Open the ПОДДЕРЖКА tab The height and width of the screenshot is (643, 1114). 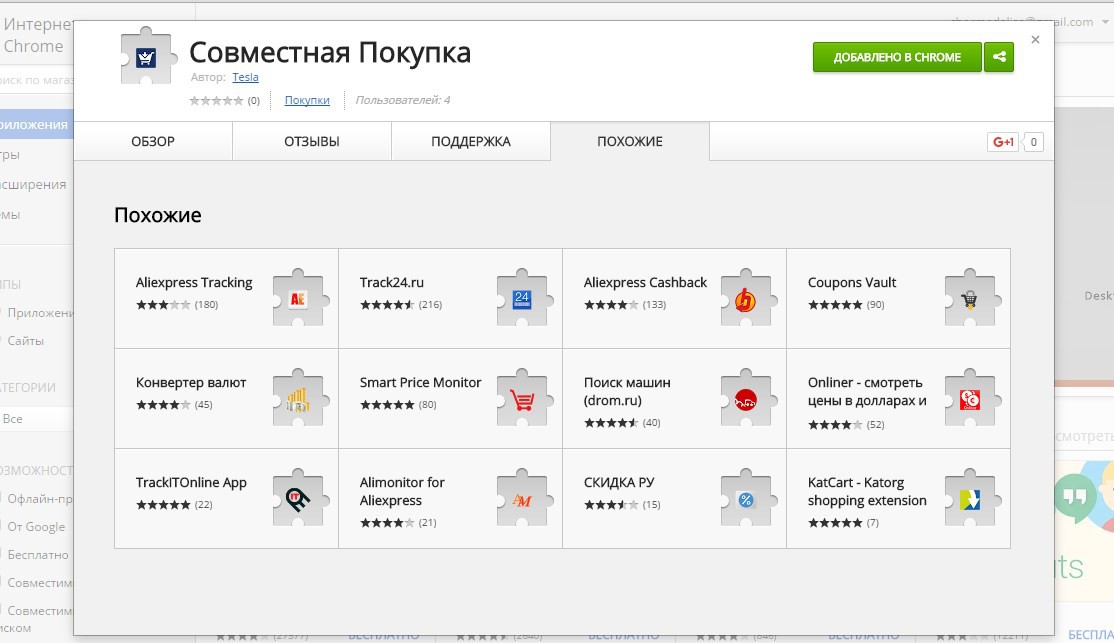pos(471,141)
